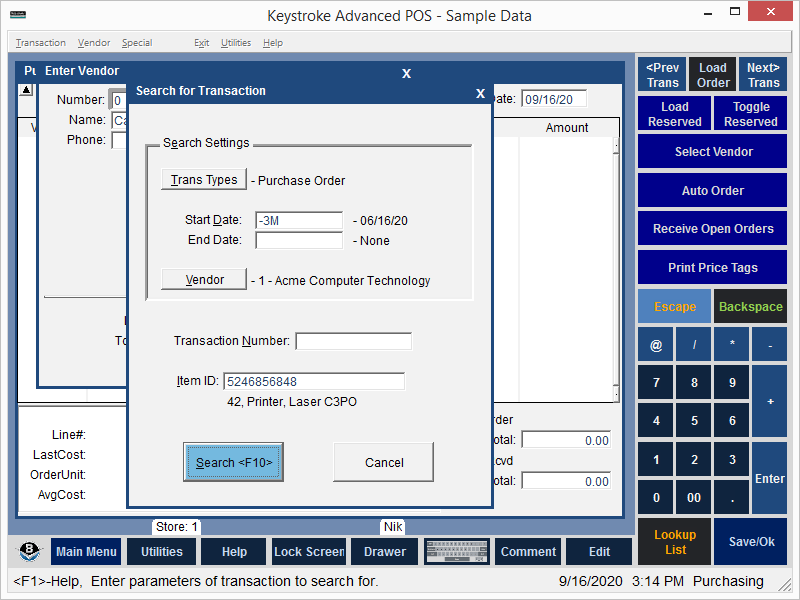
Task: Click Print Price Tags
Action: coord(711,267)
